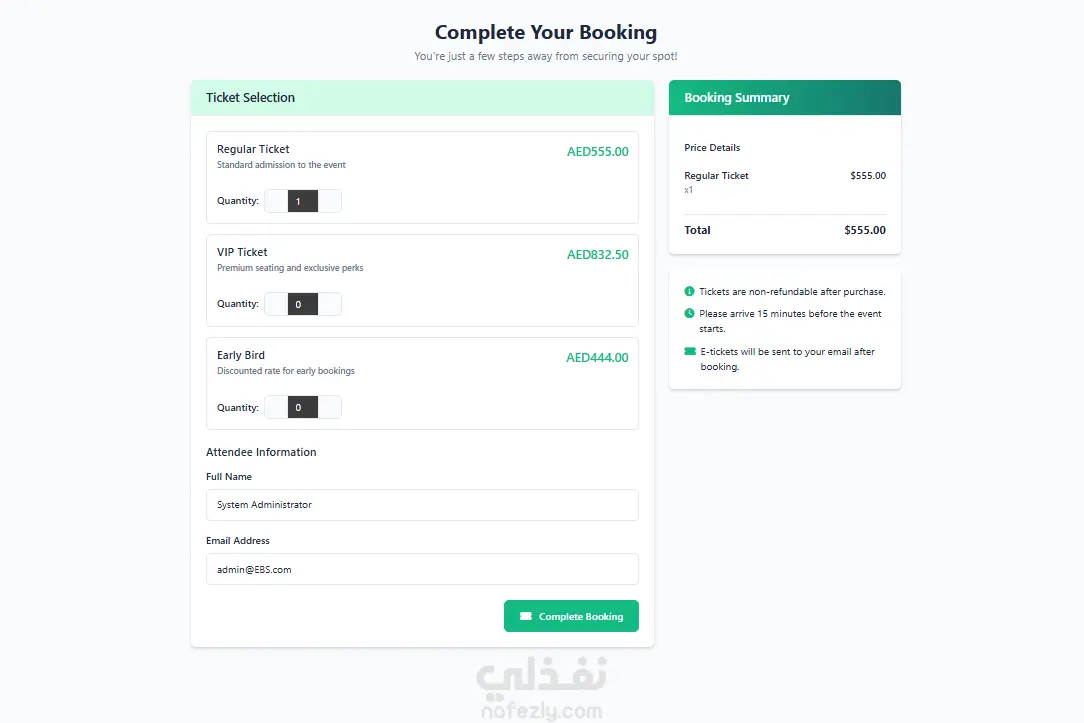
Task: Decrease Early Bird ticket quantity
Action: [276, 407]
